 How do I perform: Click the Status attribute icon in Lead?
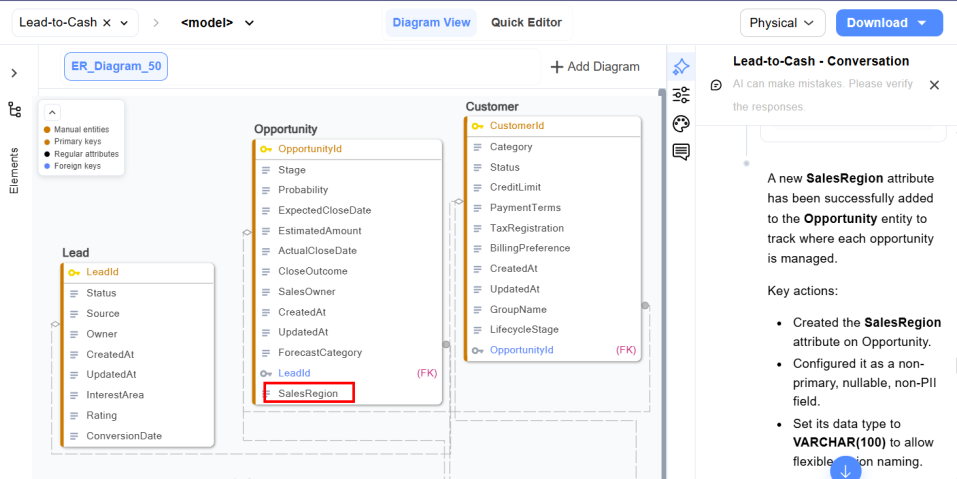point(74,294)
